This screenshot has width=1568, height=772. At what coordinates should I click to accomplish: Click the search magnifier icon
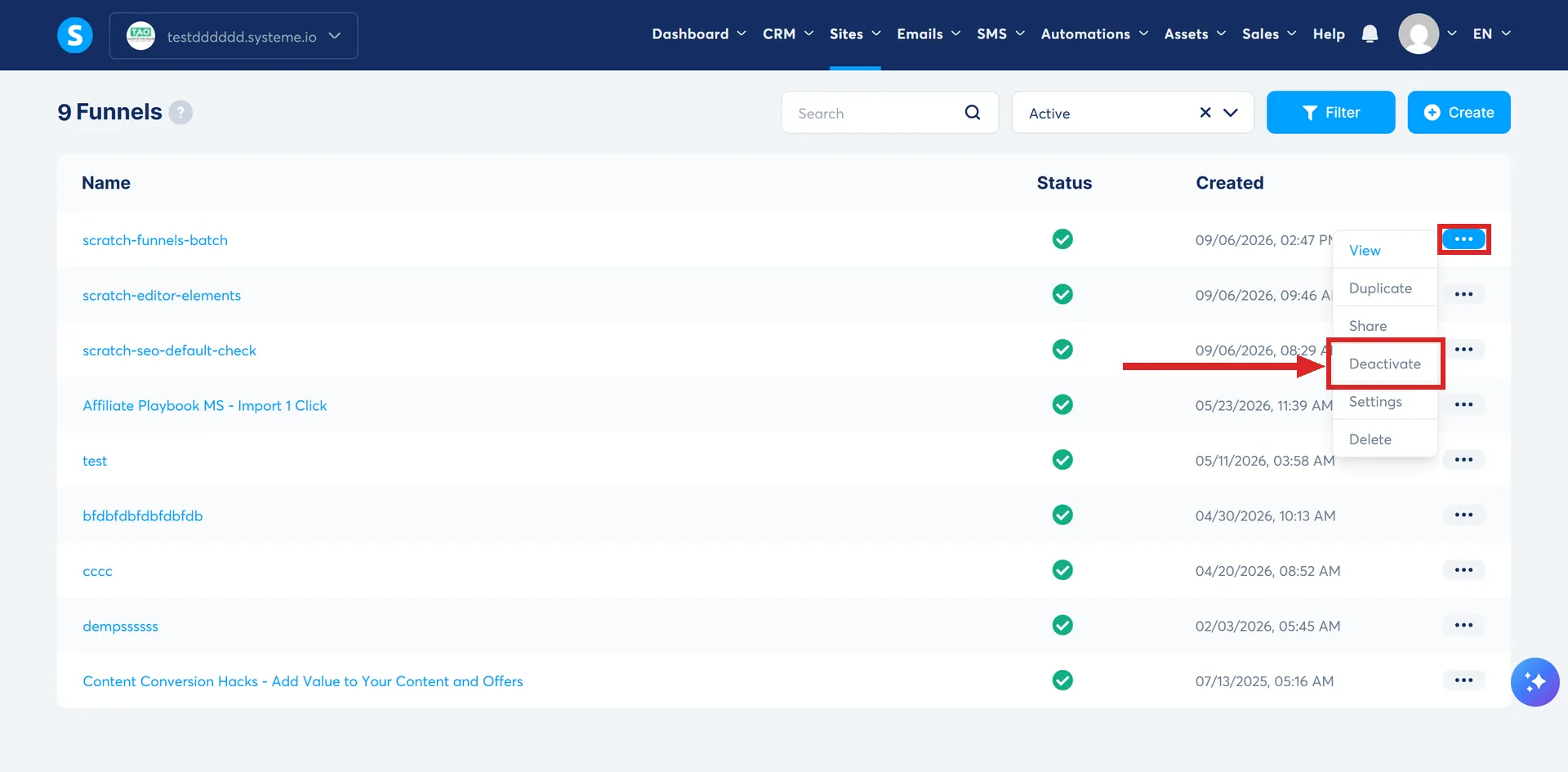coord(972,113)
